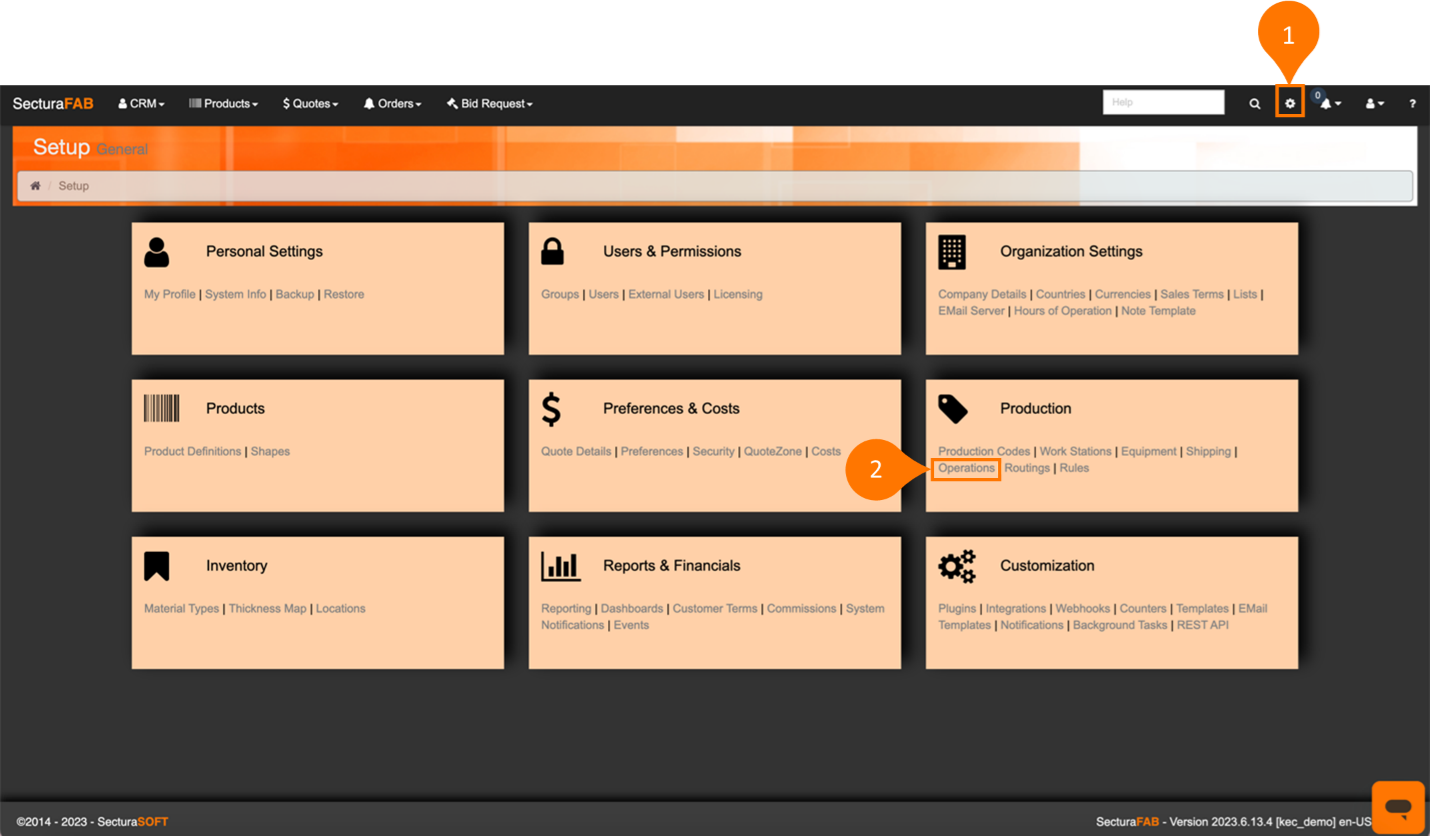Open the orange chat widget icon
The height and width of the screenshot is (836, 1430).
(1398, 806)
